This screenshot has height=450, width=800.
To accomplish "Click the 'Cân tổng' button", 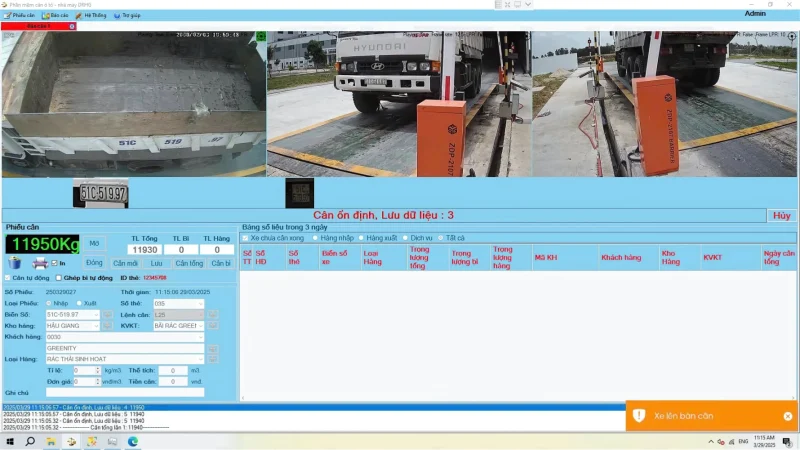I will (x=189, y=263).
